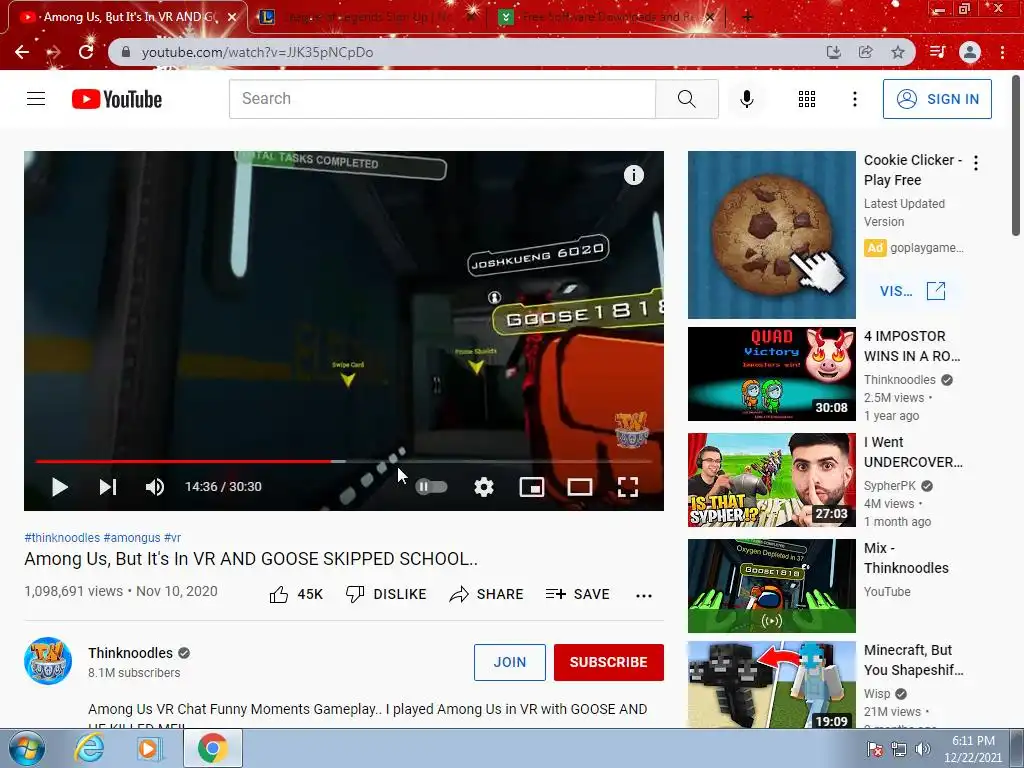Click the DISLIKE thumbs down button
This screenshot has width=1024, height=768.
386,594
